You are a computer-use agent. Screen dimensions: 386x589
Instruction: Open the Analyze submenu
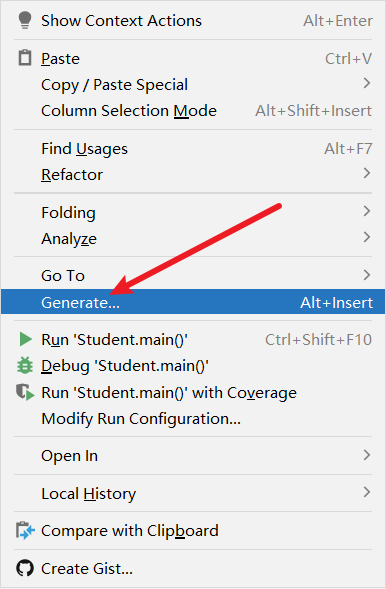tap(193, 239)
